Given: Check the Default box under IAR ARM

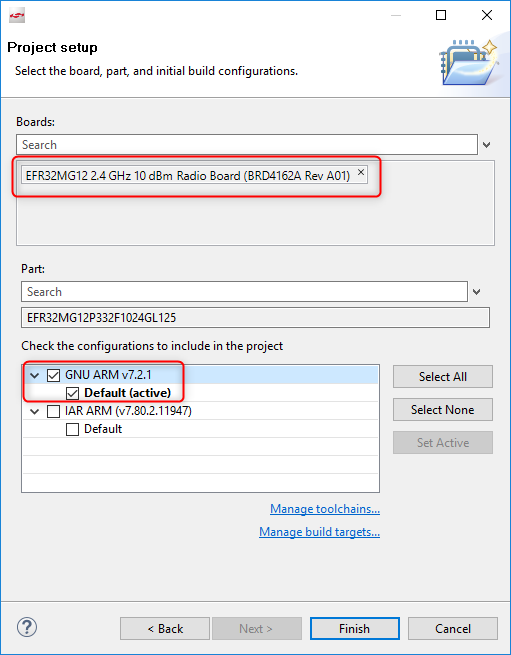Looking at the screenshot, I should pos(72,429).
